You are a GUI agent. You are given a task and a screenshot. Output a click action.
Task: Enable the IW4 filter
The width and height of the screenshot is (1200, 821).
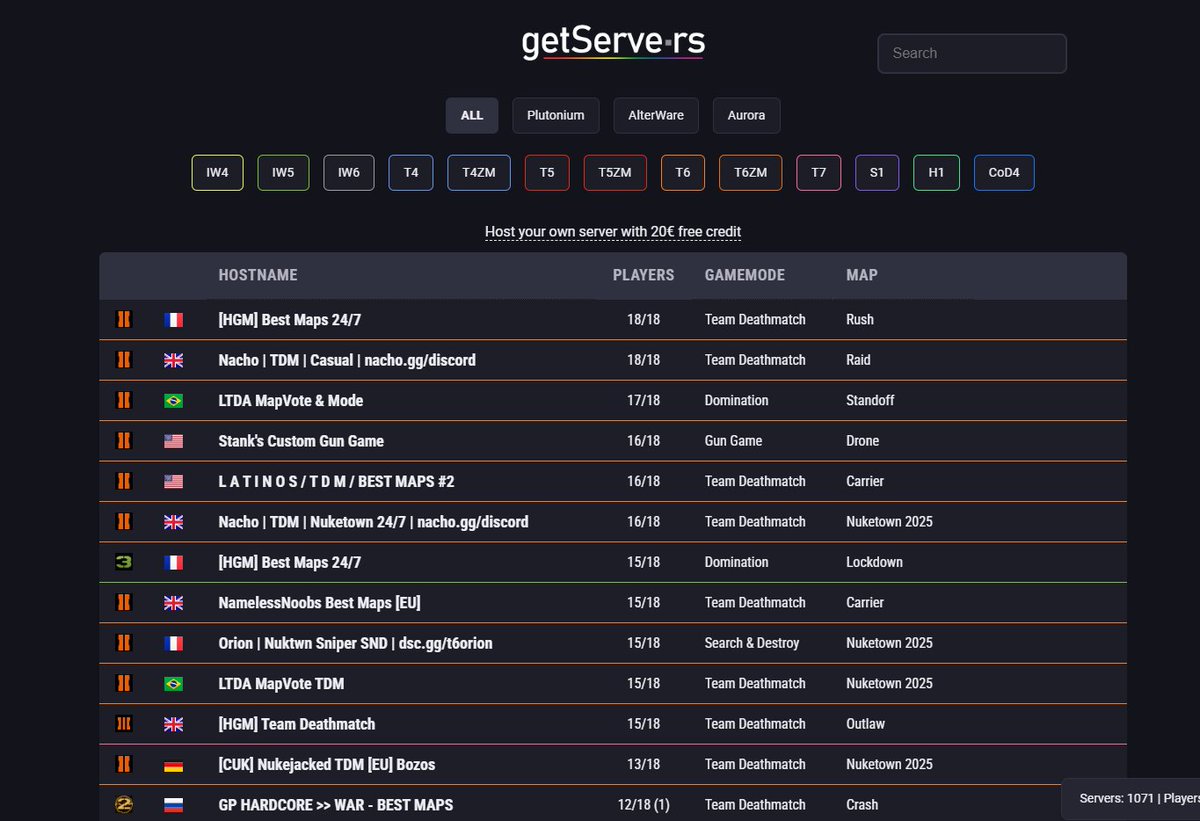[217, 172]
